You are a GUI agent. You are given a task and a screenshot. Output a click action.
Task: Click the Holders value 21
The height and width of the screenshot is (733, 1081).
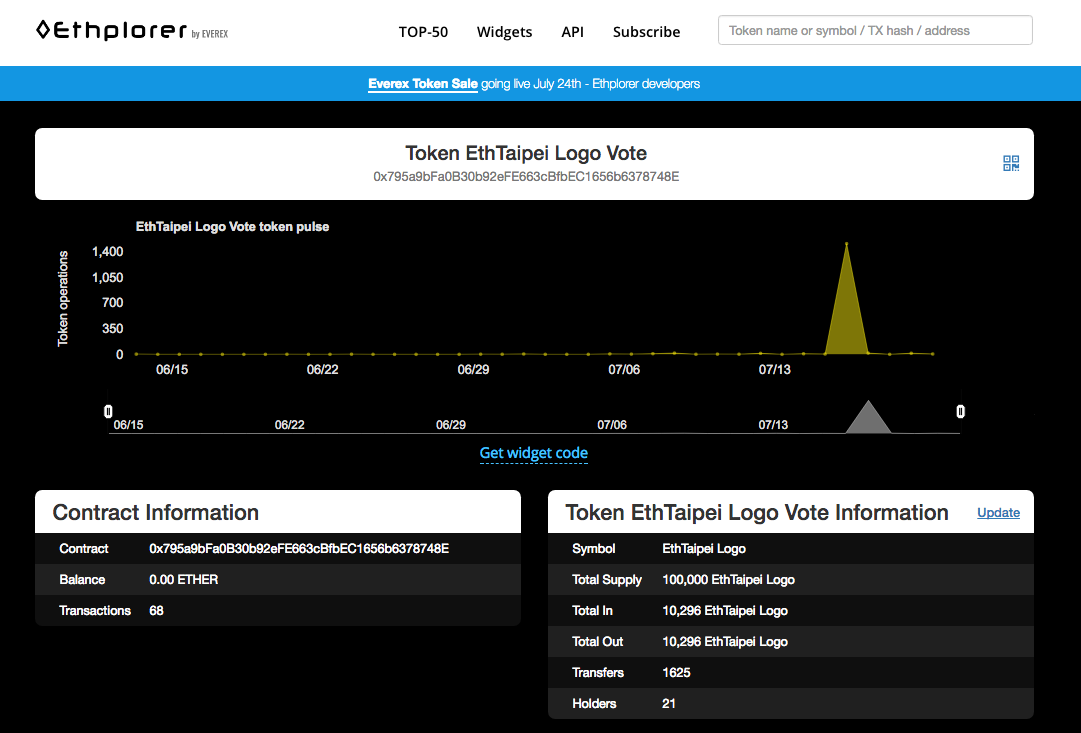(669, 704)
